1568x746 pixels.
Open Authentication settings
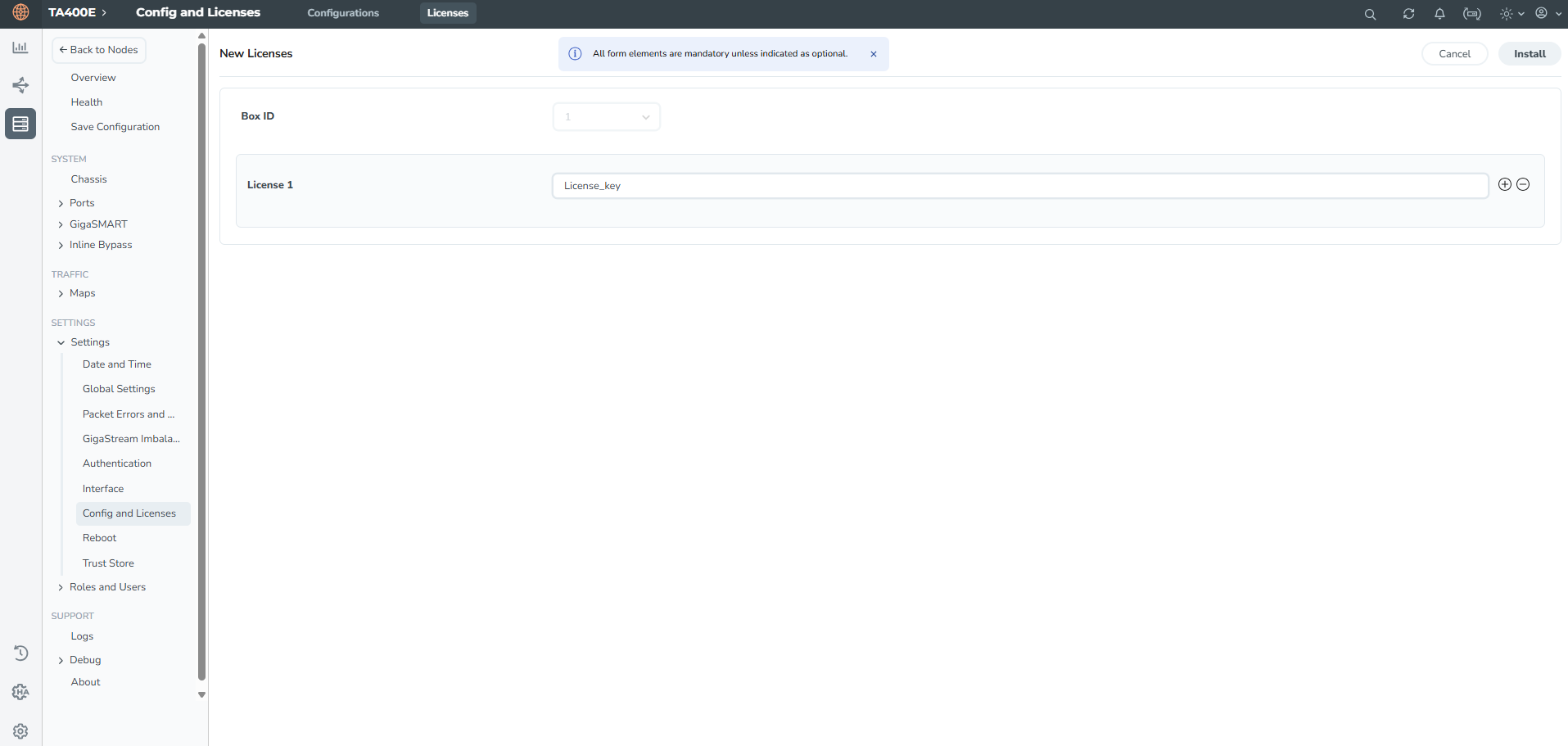click(x=117, y=463)
